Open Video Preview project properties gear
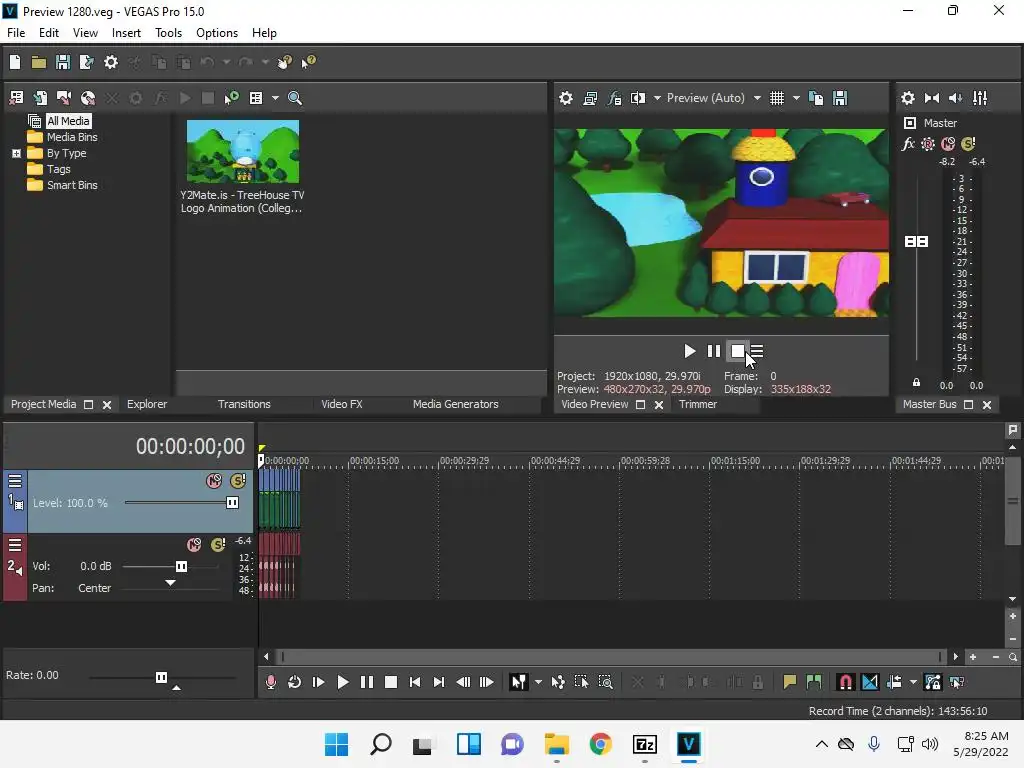 tap(566, 98)
